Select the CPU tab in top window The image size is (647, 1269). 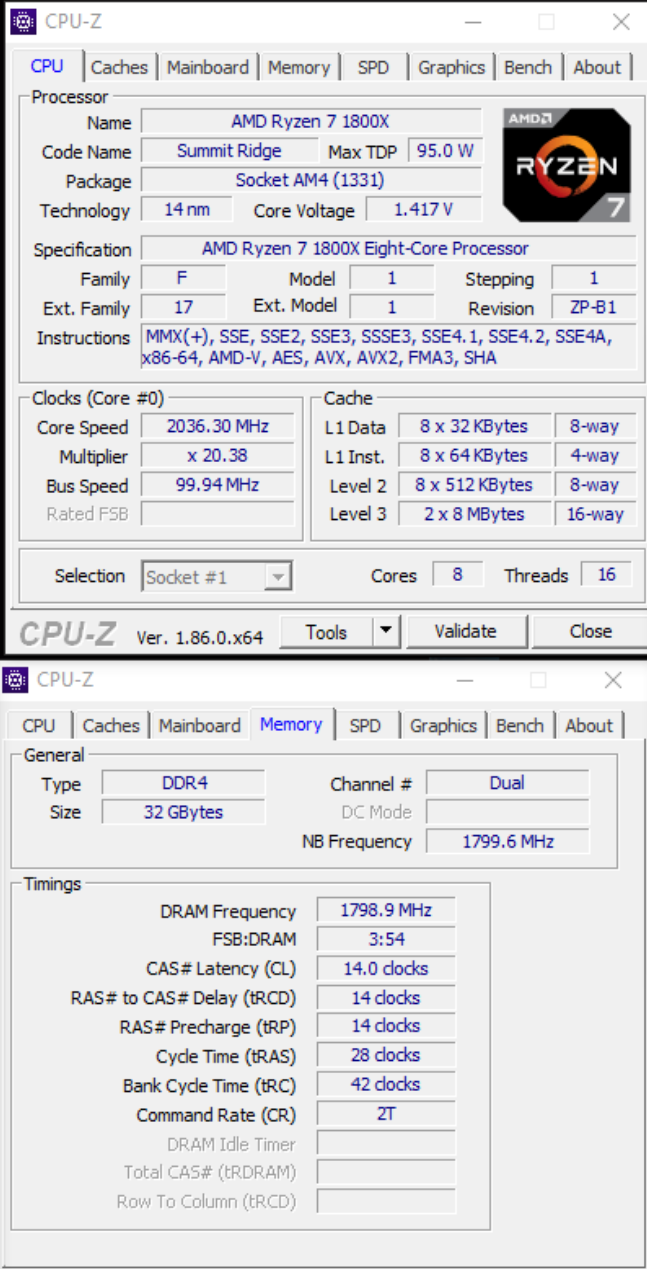tap(47, 66)
